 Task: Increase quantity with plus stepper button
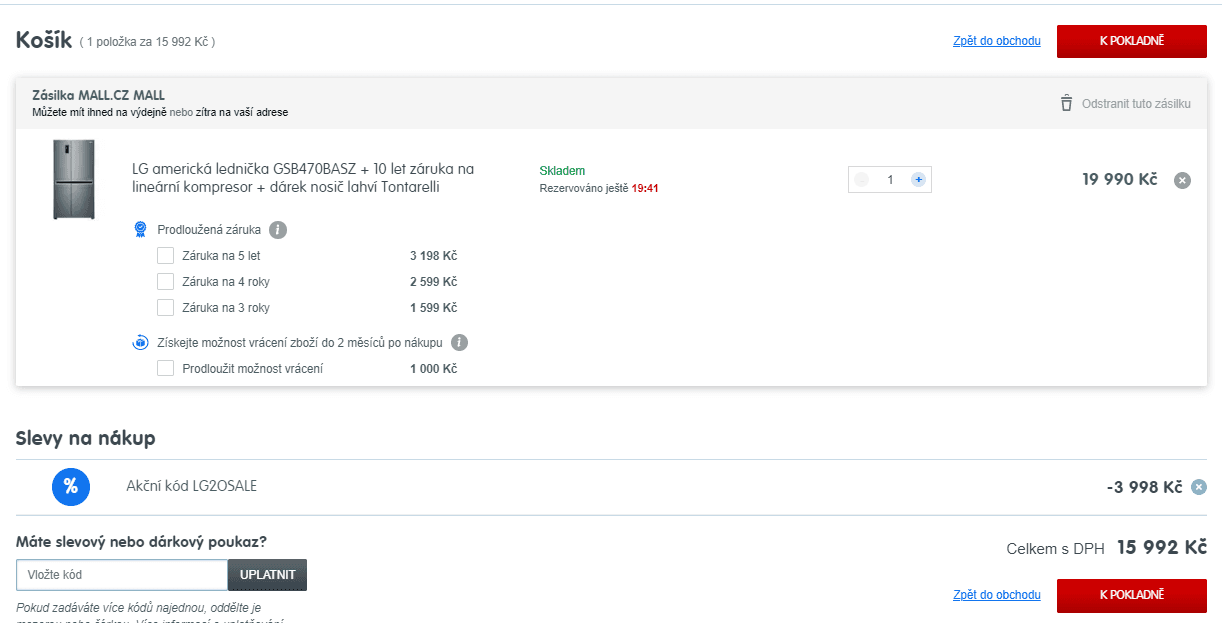coord(918,180)
